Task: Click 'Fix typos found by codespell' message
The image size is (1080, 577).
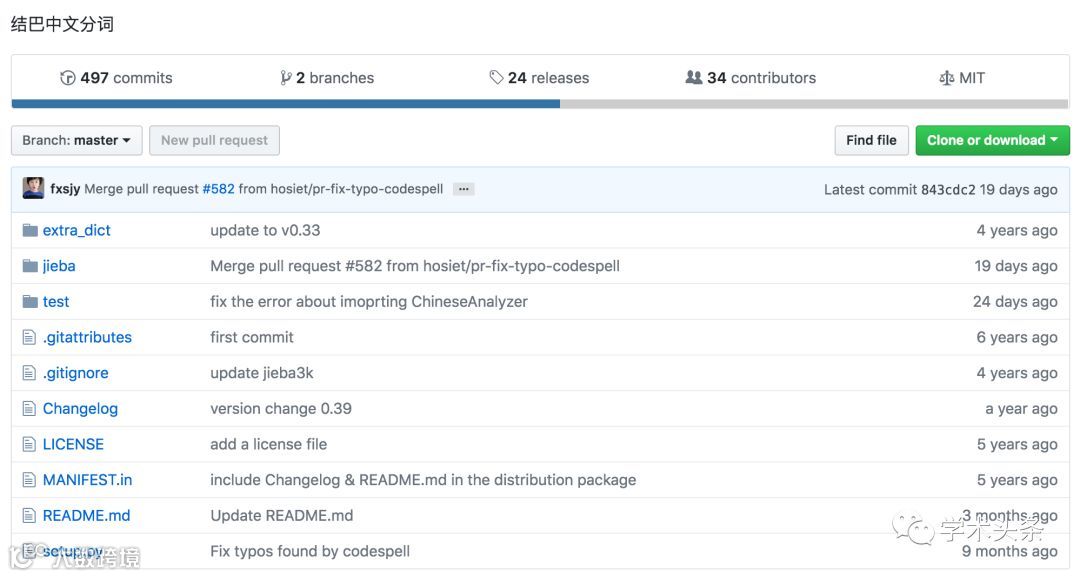Action: (x=310, y=552)
